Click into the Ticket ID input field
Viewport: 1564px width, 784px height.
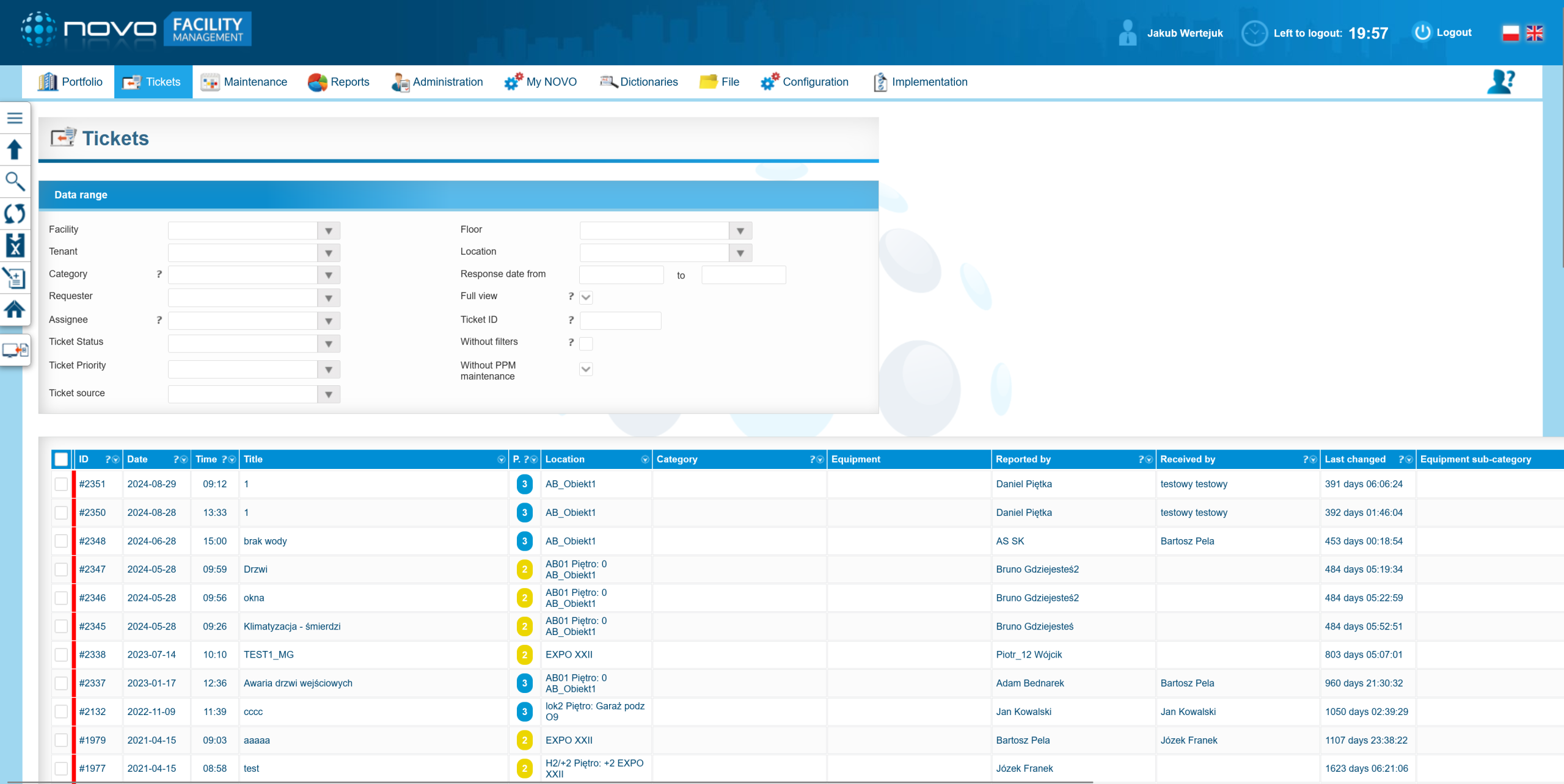tap(620, 321)
